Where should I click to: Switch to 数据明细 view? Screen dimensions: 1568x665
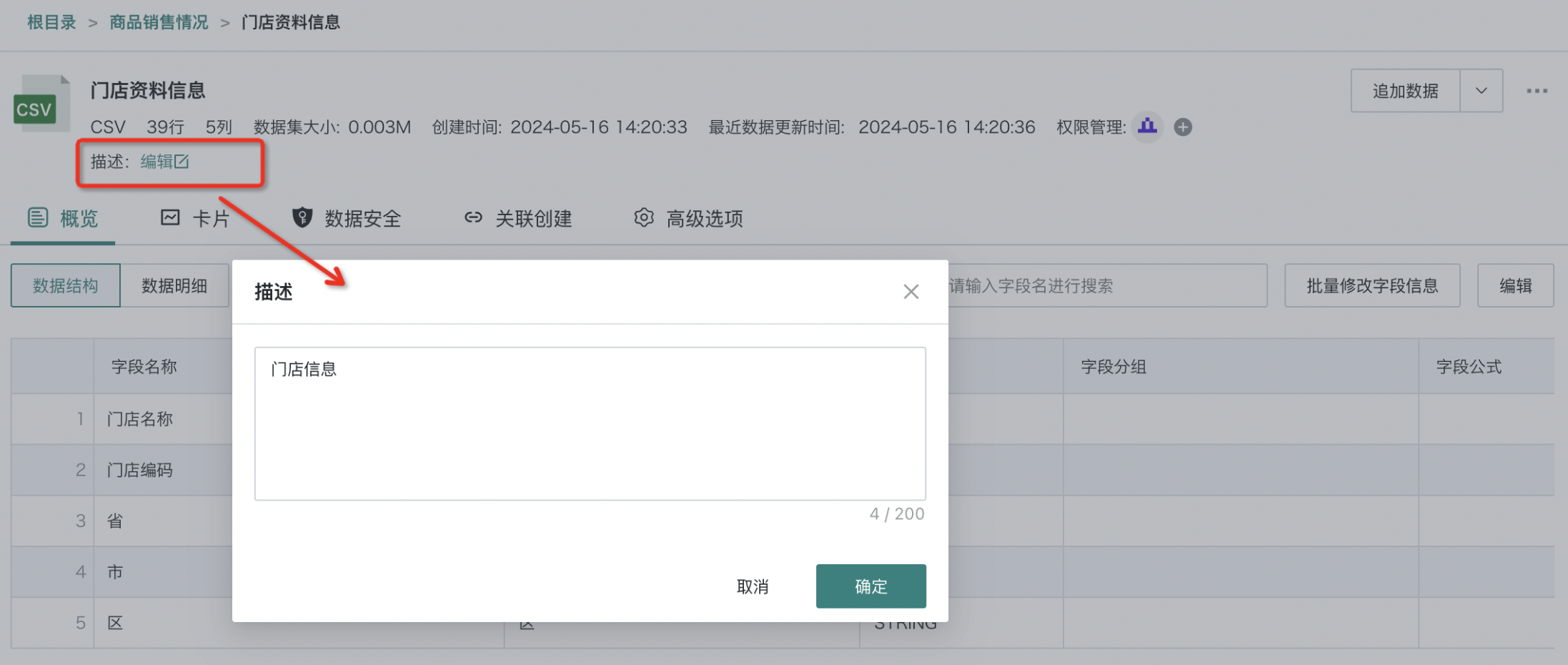pos(174,286)
